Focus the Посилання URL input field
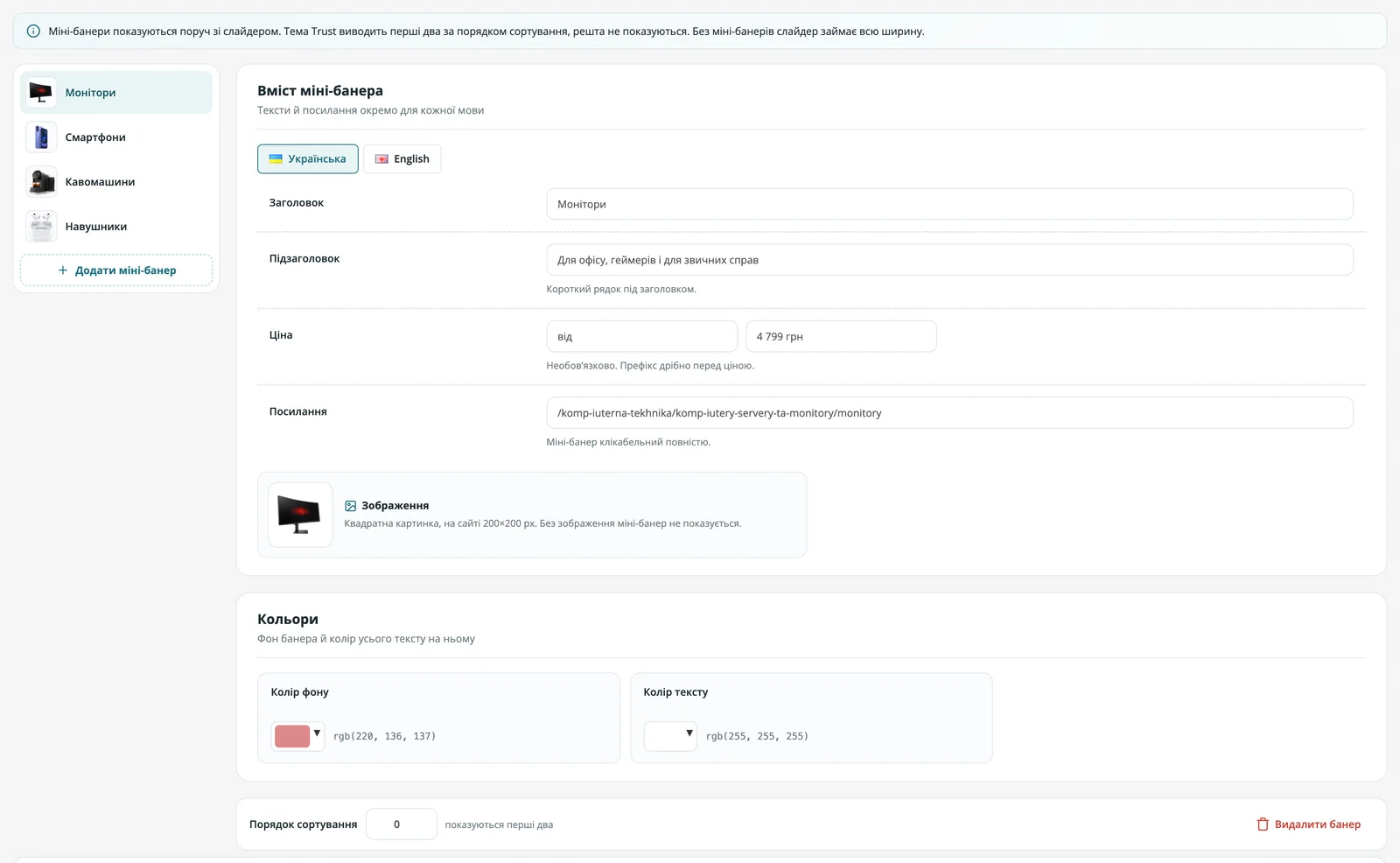 pos(949,413)
